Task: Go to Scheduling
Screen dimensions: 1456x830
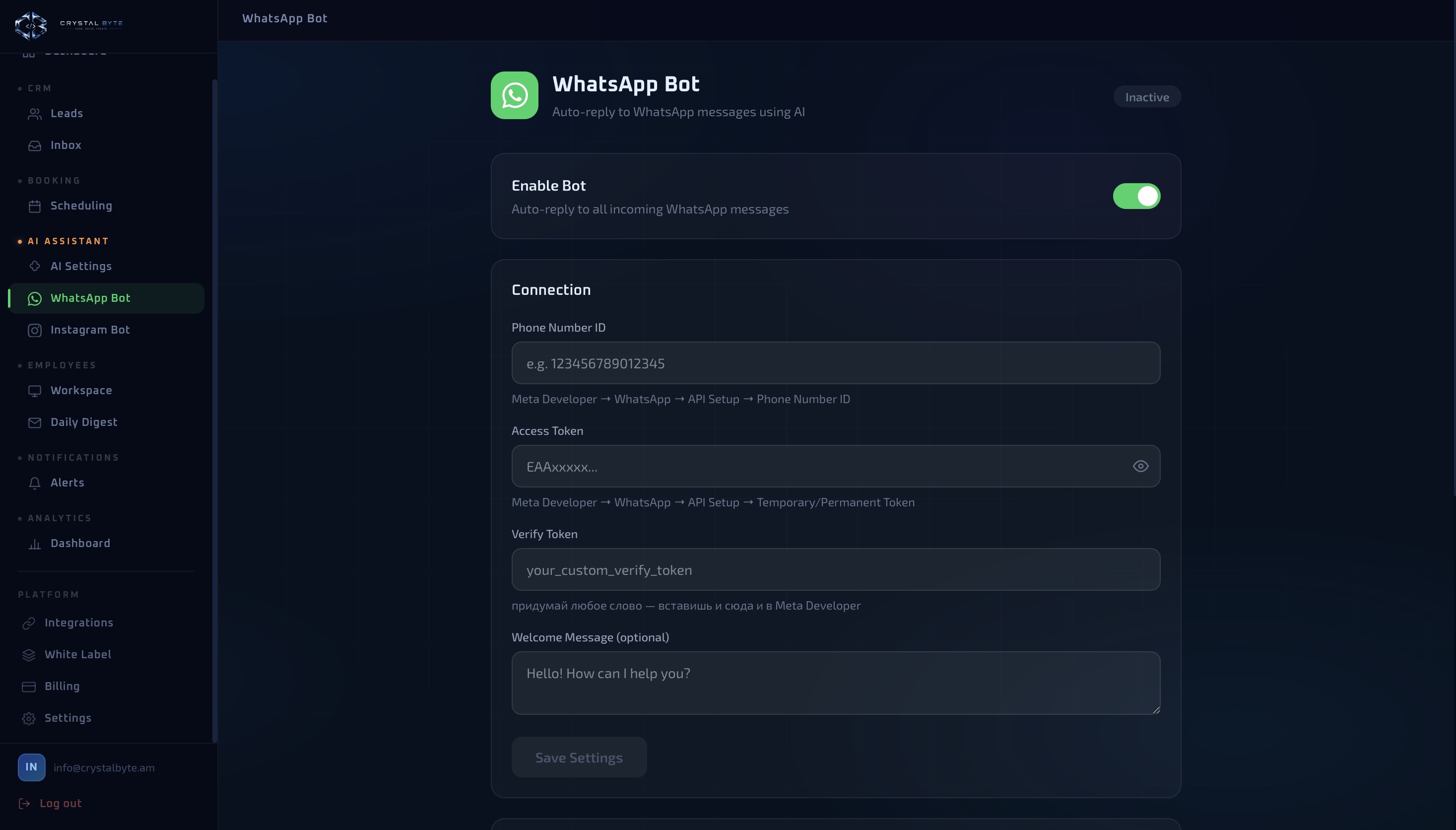Action: [x=106, y=206]
